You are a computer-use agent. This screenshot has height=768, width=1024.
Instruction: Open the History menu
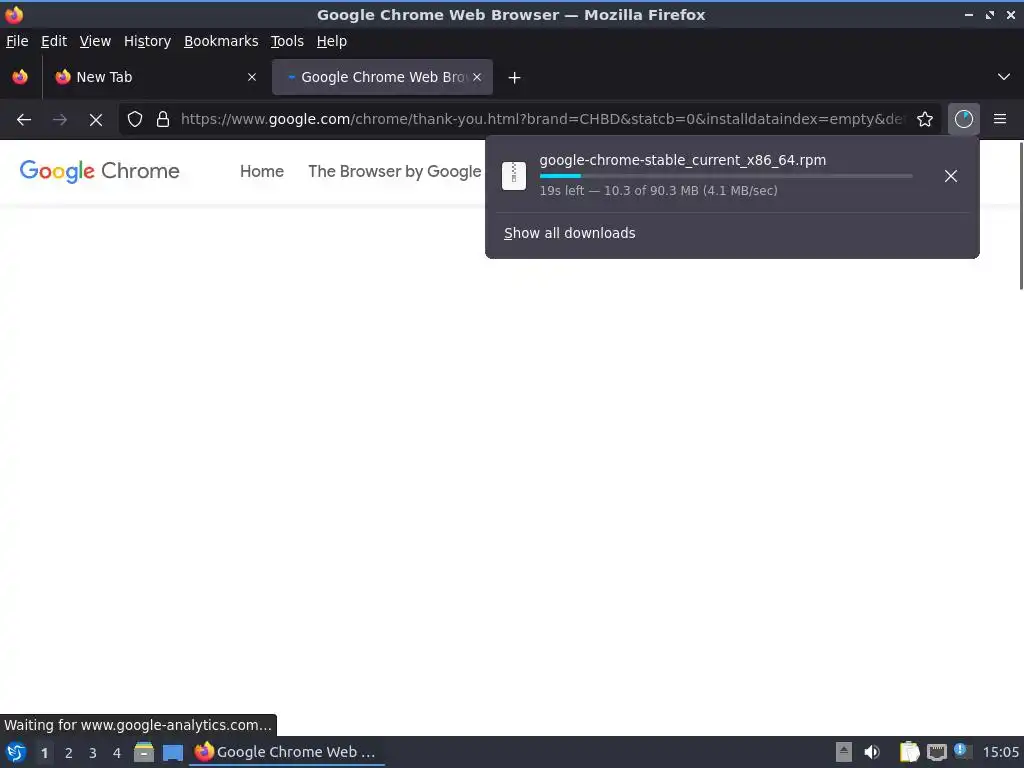tap(148, 41)
